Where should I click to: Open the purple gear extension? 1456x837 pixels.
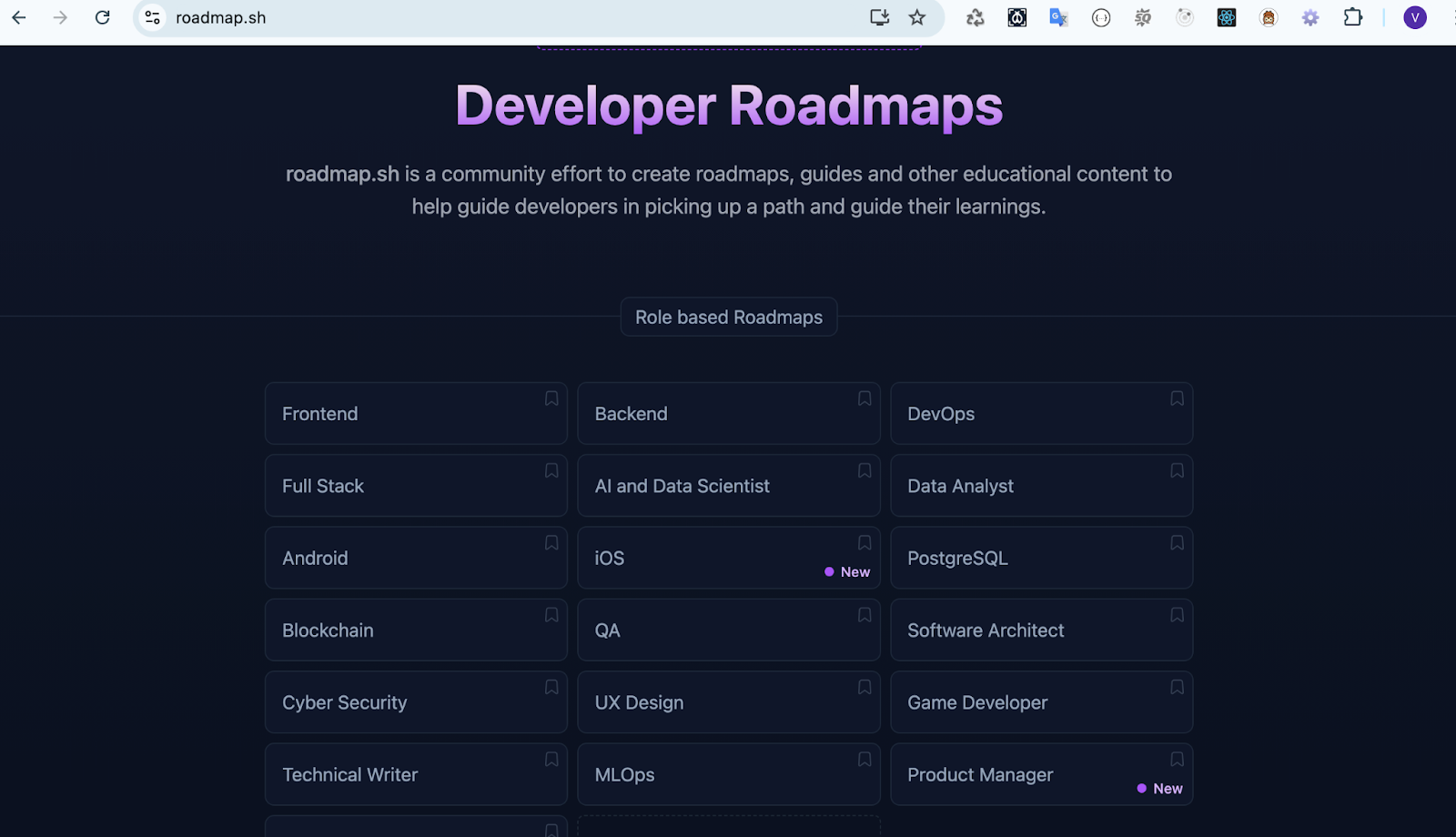1310,17
